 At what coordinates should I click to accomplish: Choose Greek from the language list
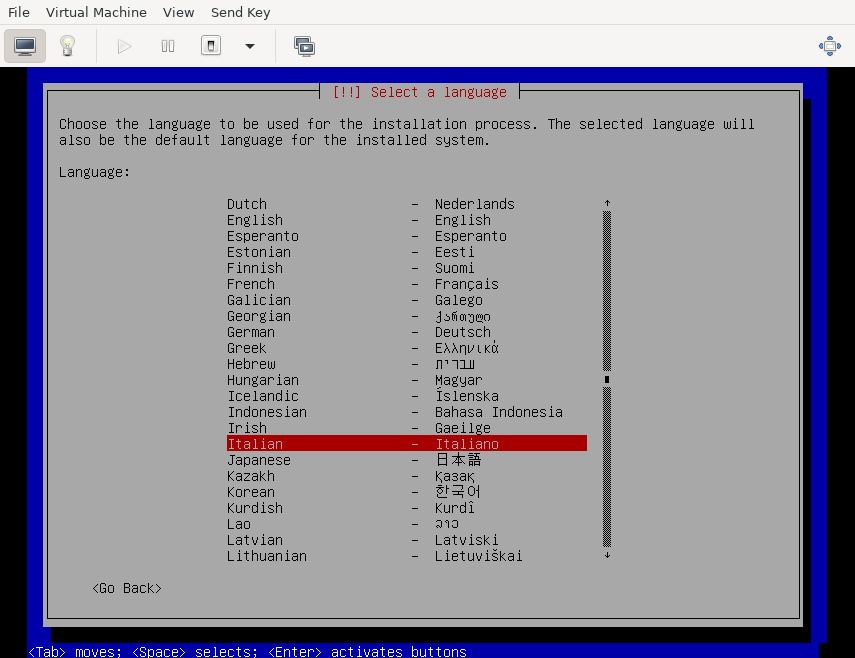[407, 348]
